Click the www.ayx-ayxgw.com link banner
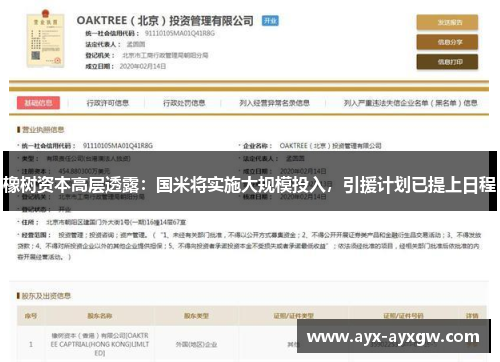The image size is (500, 362). click(x=394, y=336)
